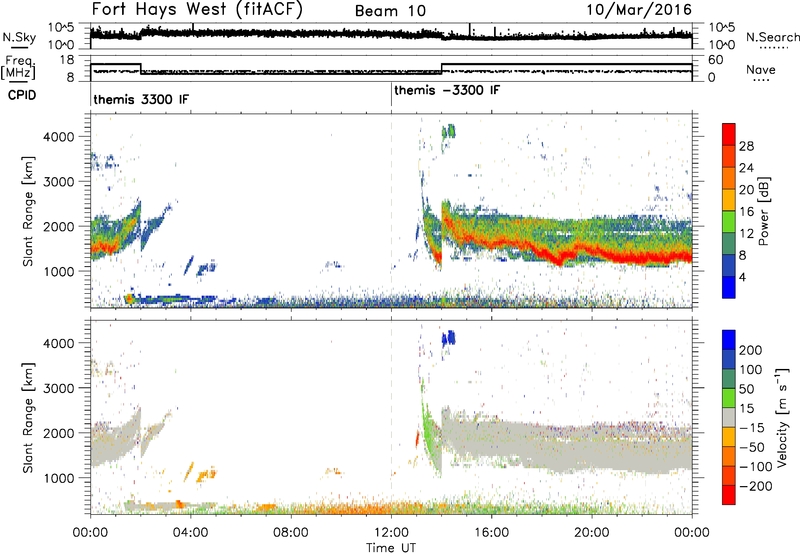Click the 'N.Sky' axis label
800x554 pixels.
[x=19, y=37]
